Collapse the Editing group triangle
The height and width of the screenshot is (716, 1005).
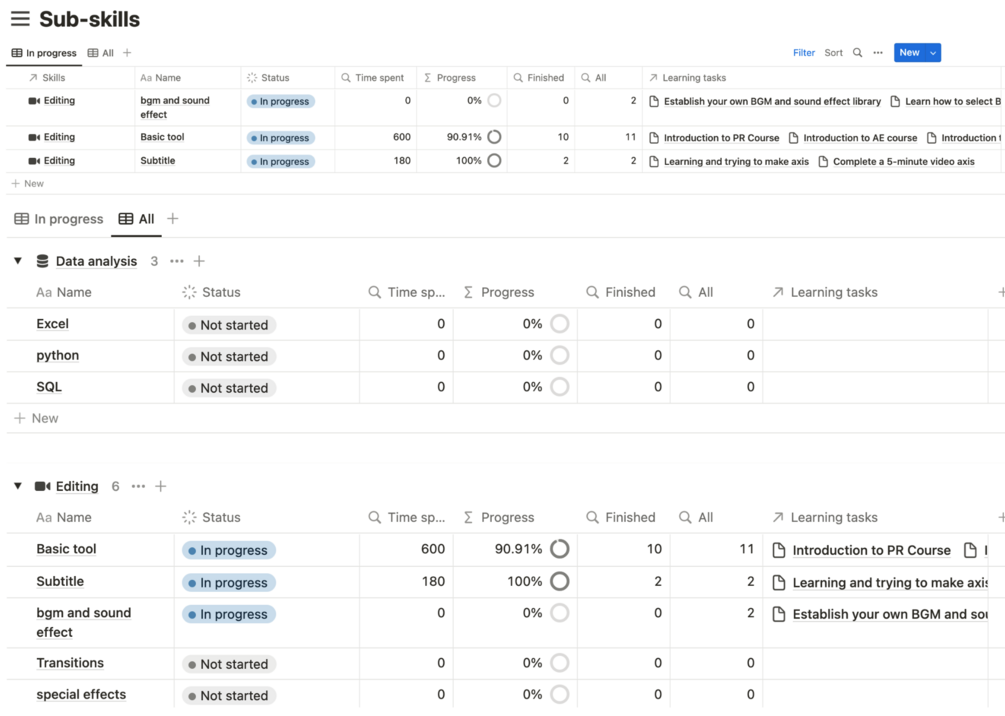point(18,486)
